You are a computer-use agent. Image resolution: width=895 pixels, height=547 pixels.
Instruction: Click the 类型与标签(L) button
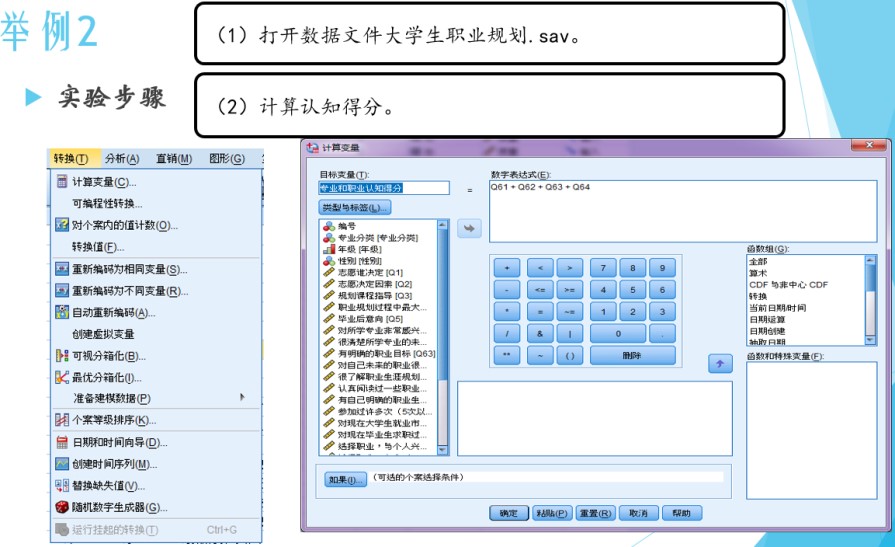pos(355,207)
